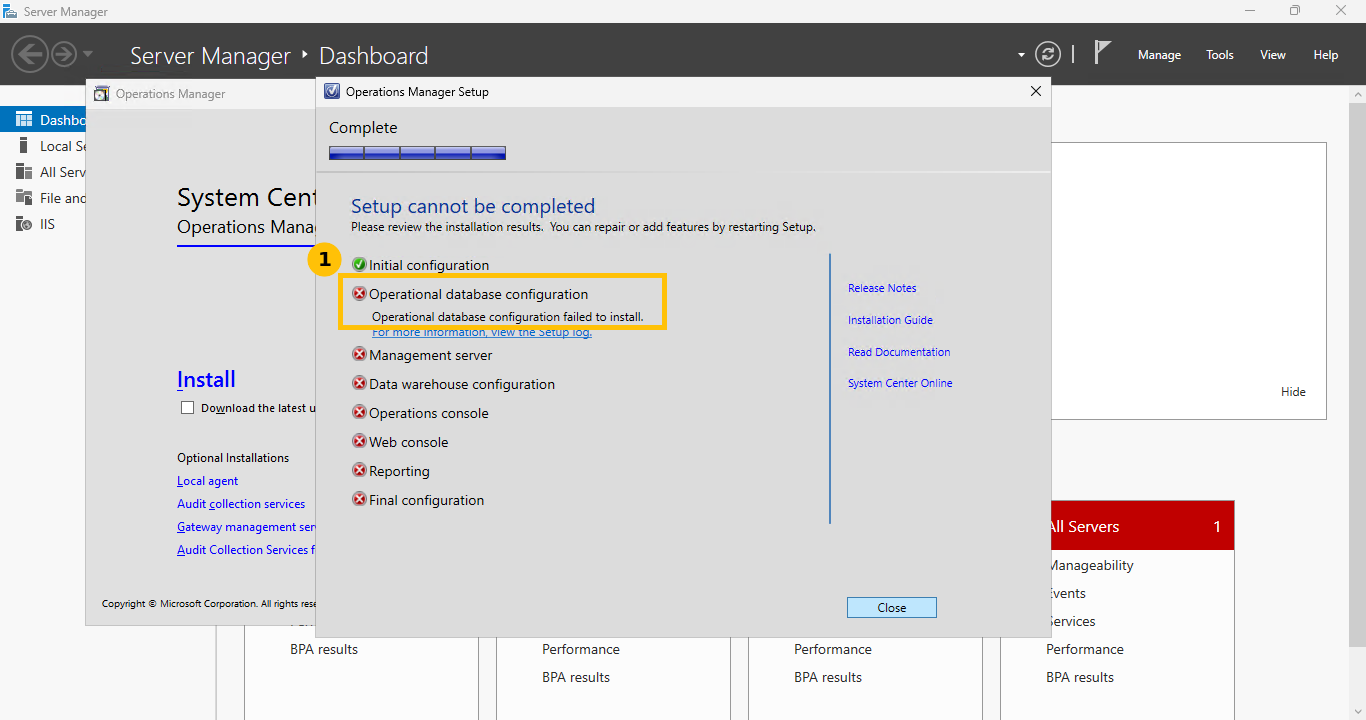Open the notifications flag icon
Image resolution: width=1366 pixels, height=720 pixels.
coord(1102,52)
